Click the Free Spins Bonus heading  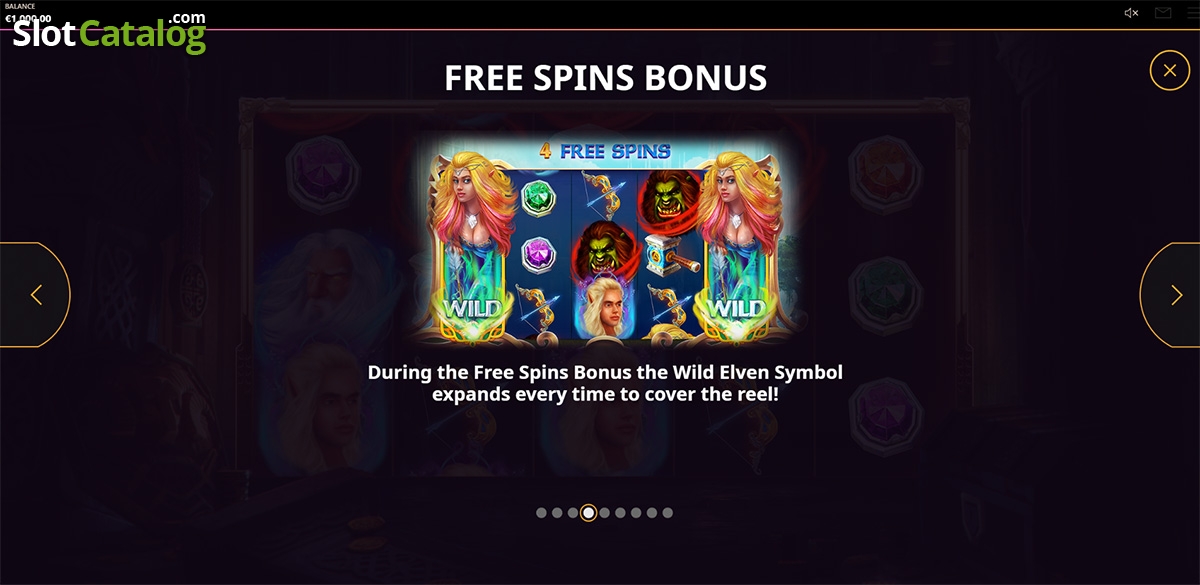[x=605, y=78]
